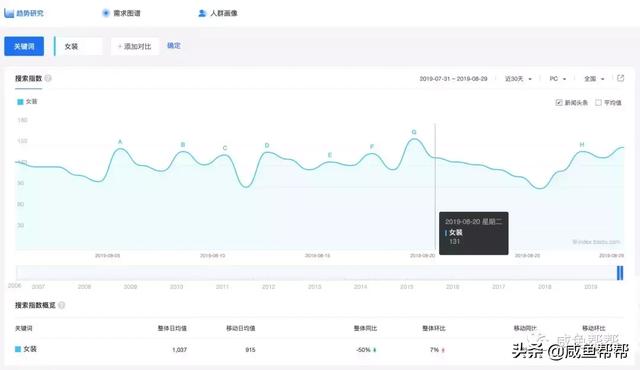Click the 915 mobile average value
Viewport: 640px width, 370px height.
(x=250, y=350)
